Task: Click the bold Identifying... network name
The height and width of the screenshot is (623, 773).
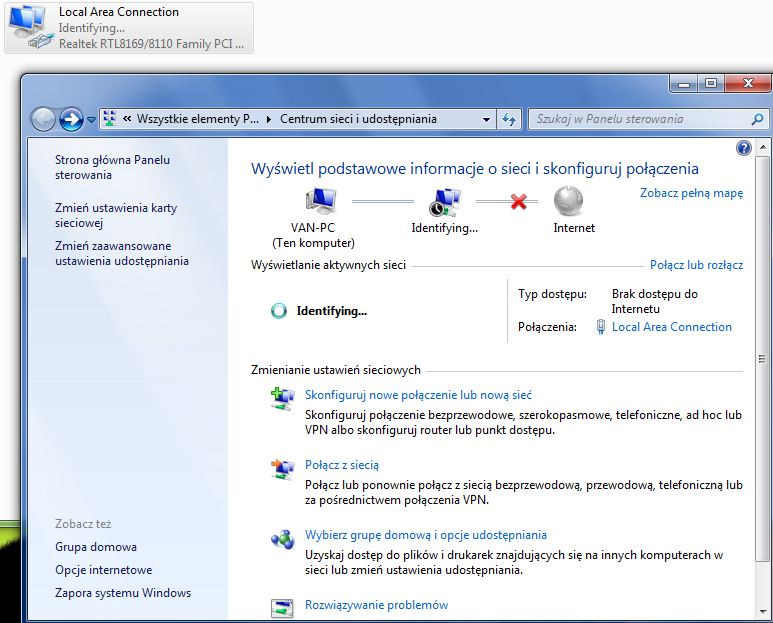Action: 332,311
